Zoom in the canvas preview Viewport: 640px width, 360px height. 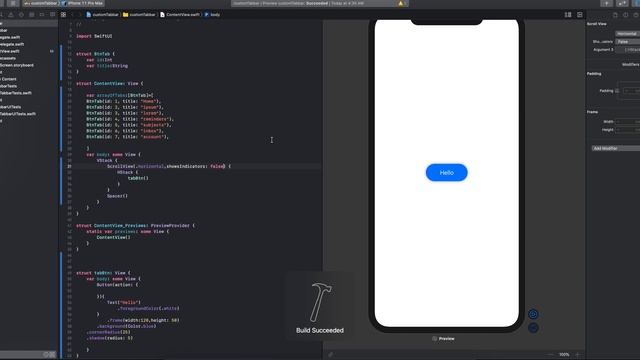577,355
